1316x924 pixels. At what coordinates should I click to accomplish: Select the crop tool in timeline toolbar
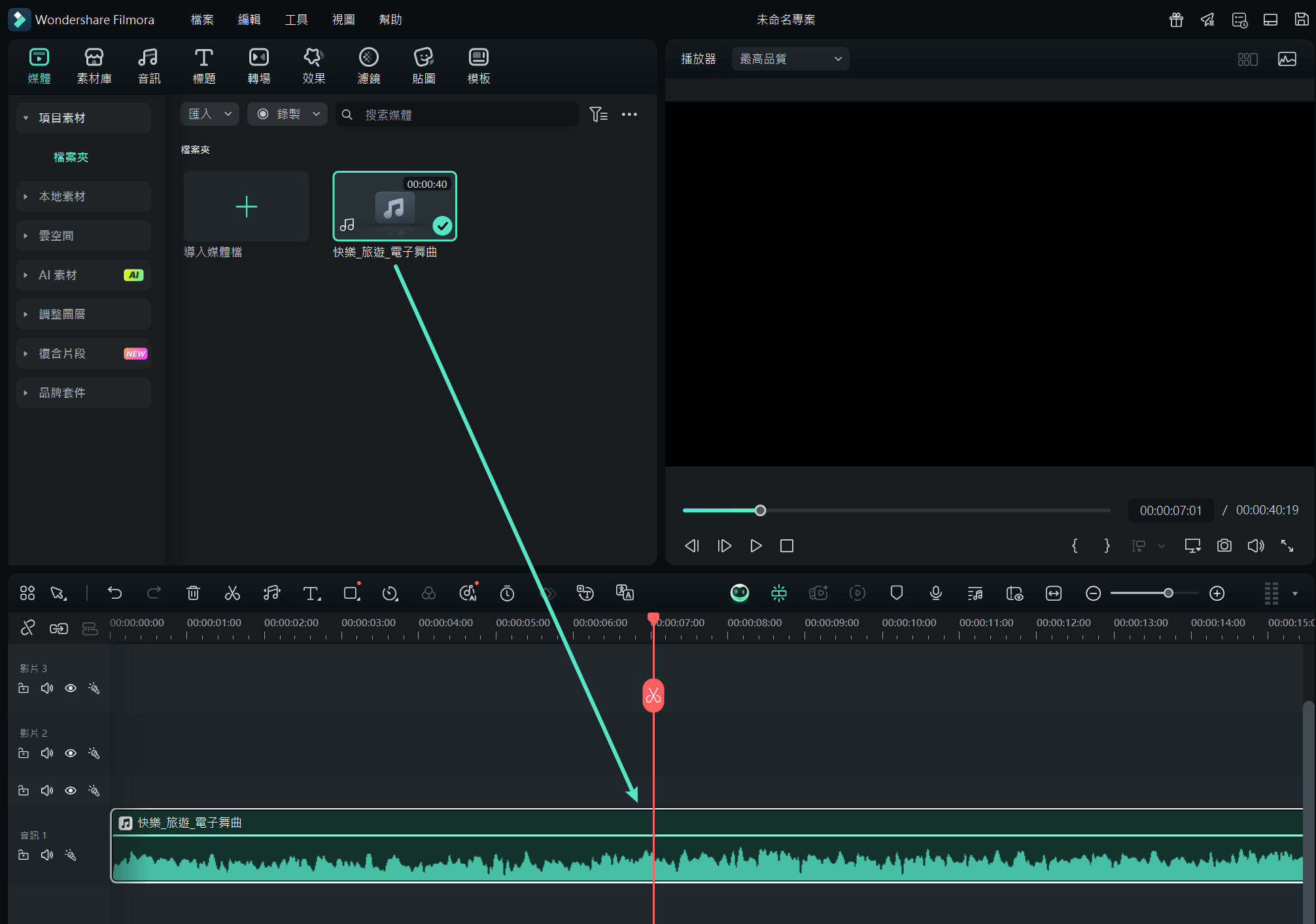(352, 593)
